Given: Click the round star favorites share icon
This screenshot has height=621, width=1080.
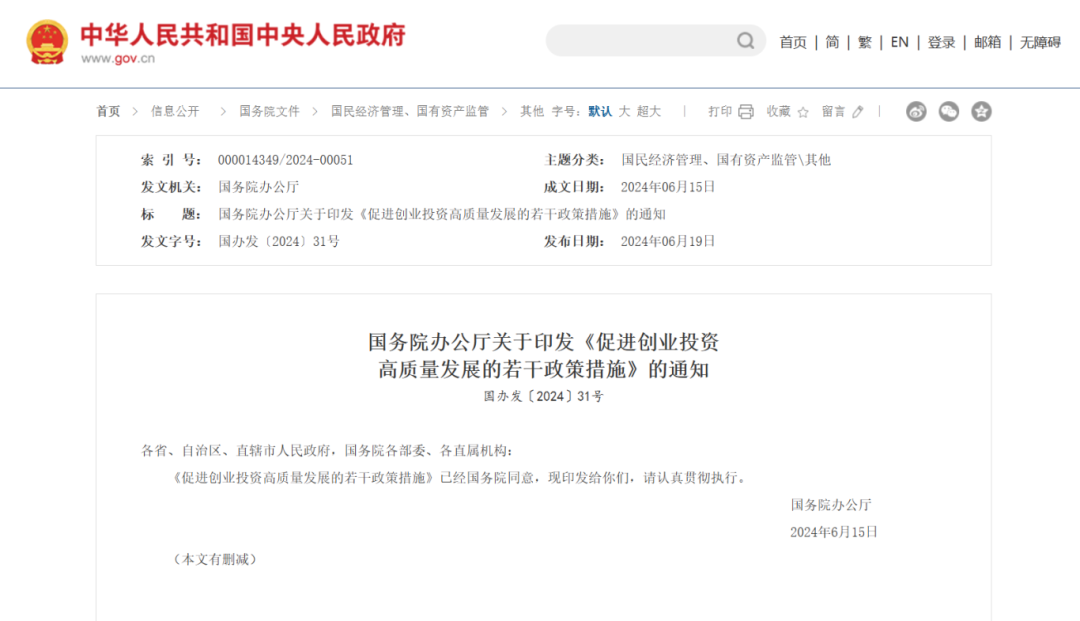Looking at the screenshot, I should click(981, 112).
